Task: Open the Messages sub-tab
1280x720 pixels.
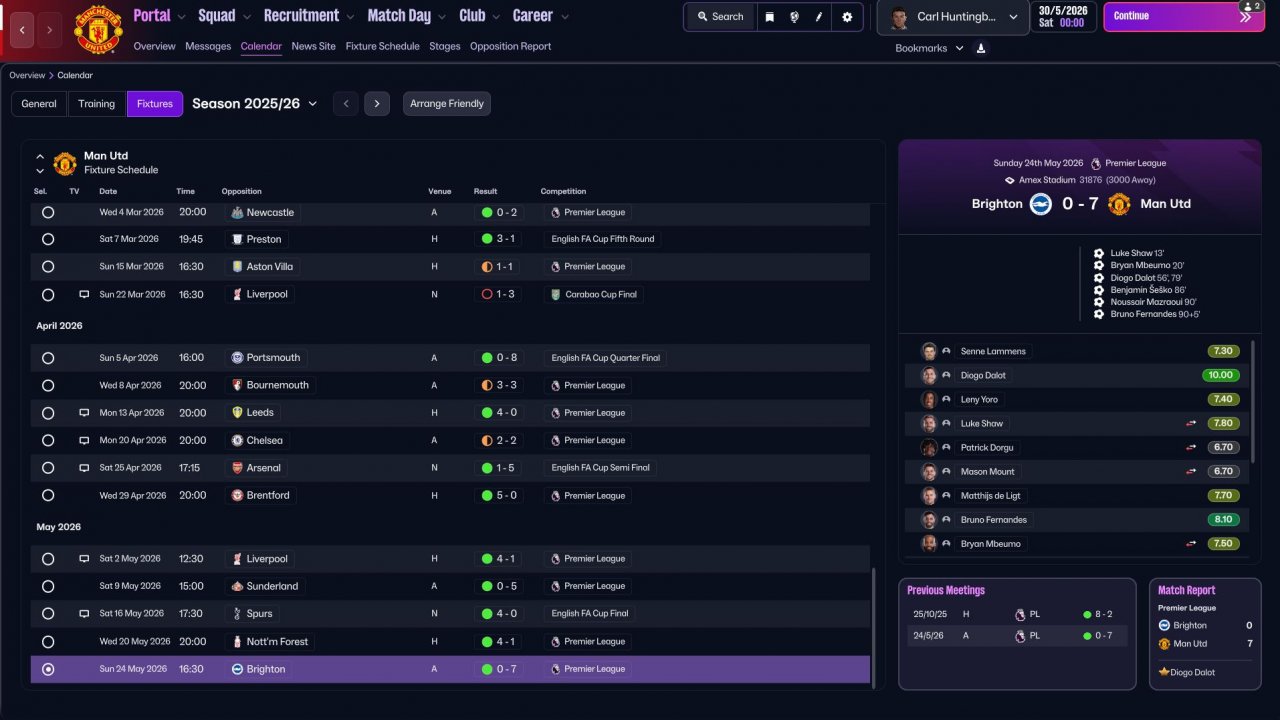Action: pos(208,46)
